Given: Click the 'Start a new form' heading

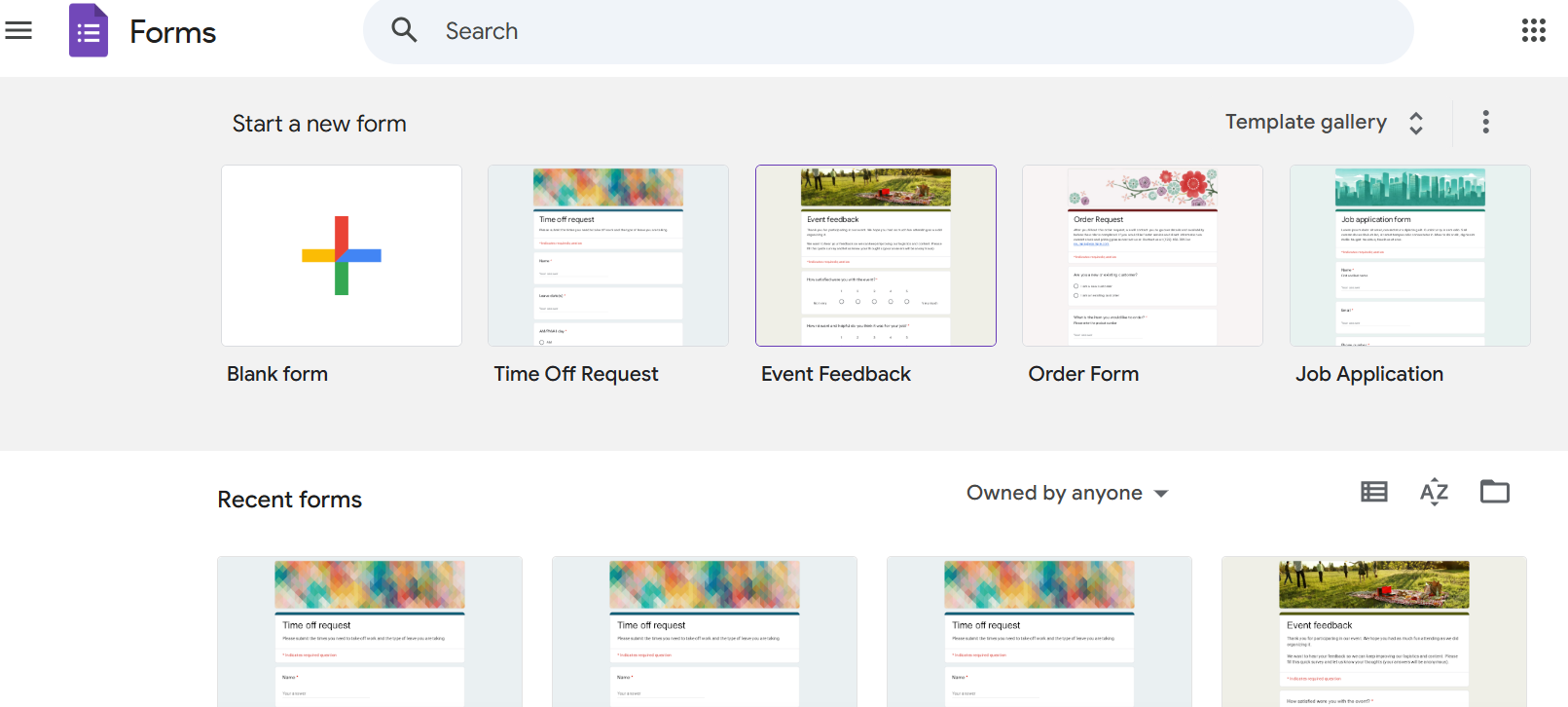Looking at the screenshot, I should (x=319, y=124).
